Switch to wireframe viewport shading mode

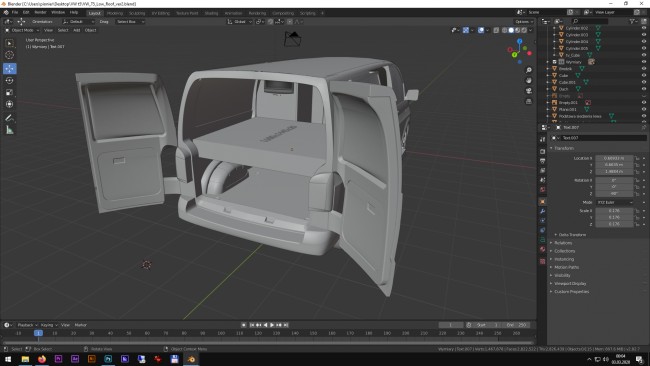504,30
